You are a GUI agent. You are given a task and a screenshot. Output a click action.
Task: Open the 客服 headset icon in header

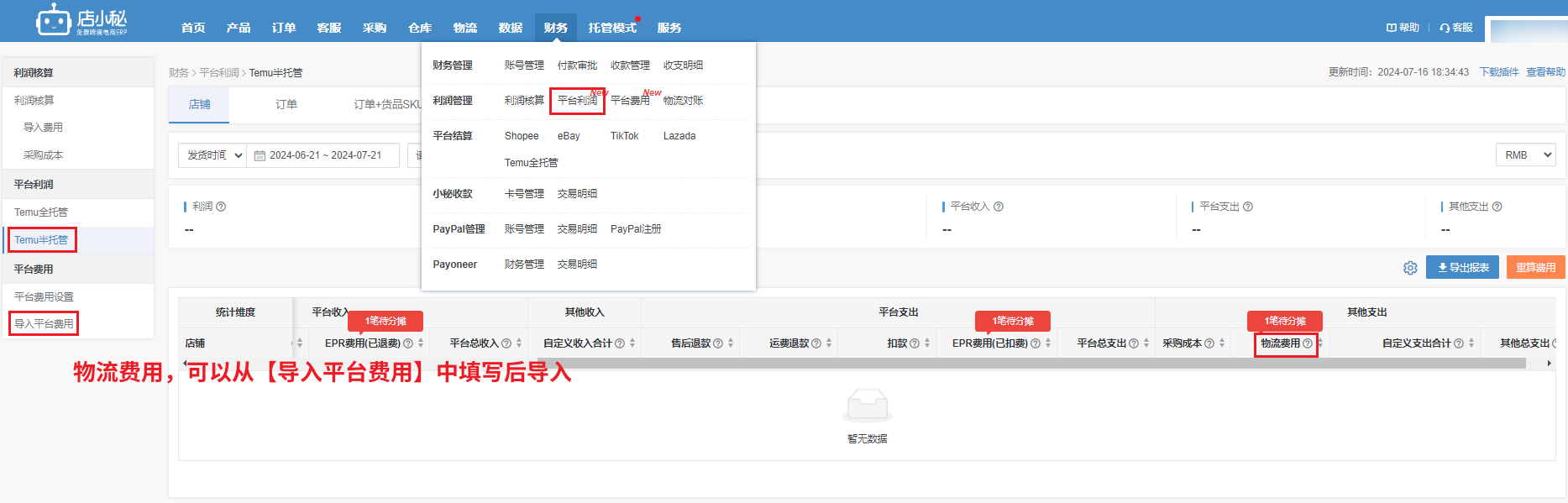tap(1445, 28)
